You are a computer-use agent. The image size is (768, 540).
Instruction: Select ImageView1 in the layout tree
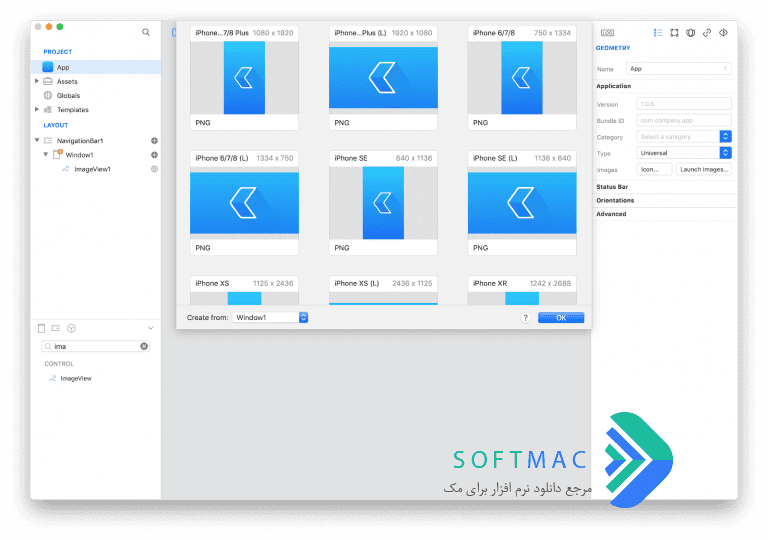(92, 169)
